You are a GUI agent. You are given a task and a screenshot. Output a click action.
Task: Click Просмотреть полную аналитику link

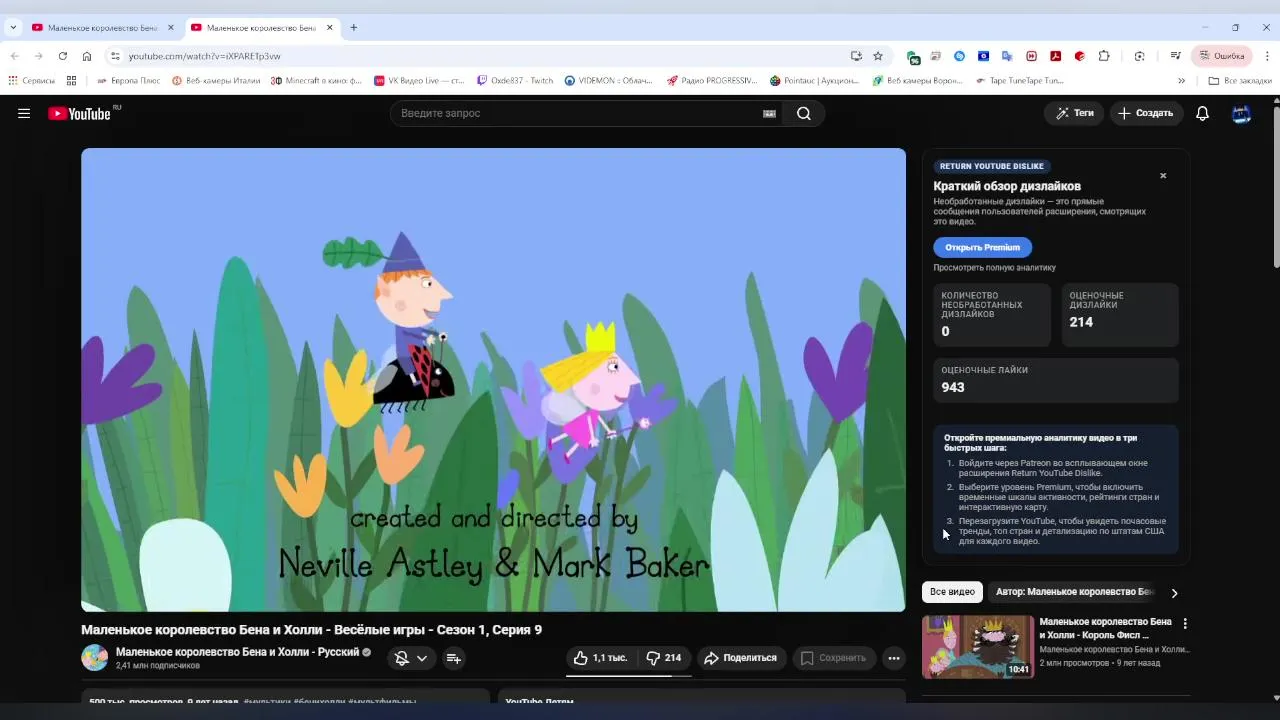click(x=994, y=268)
